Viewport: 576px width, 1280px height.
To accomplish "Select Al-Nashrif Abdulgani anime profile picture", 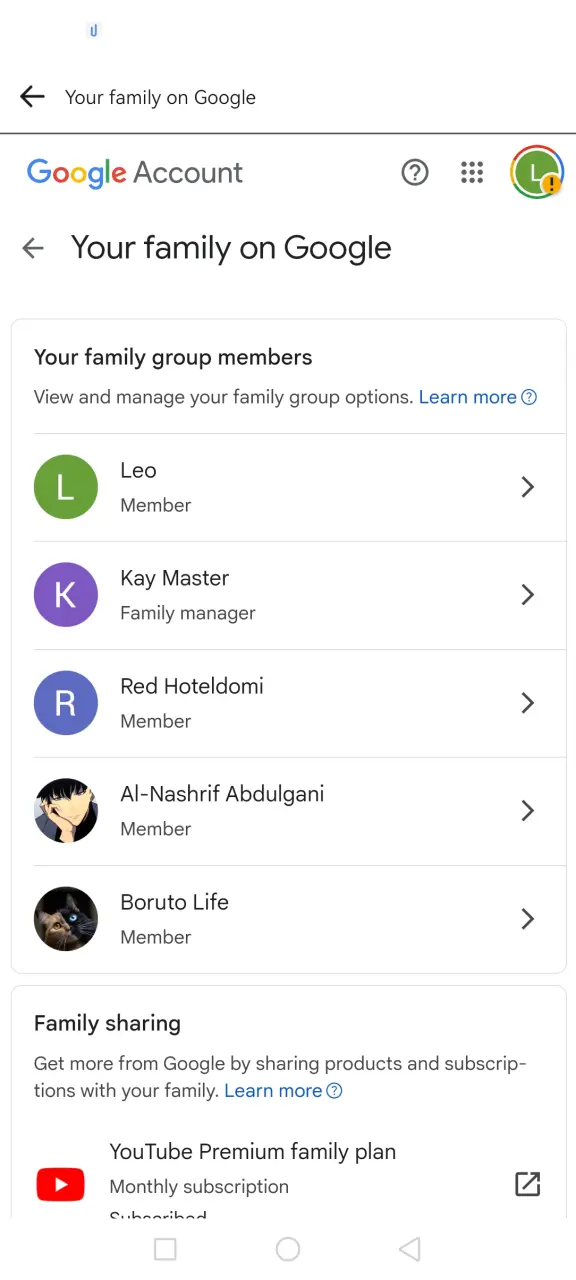I will point(66,810).
